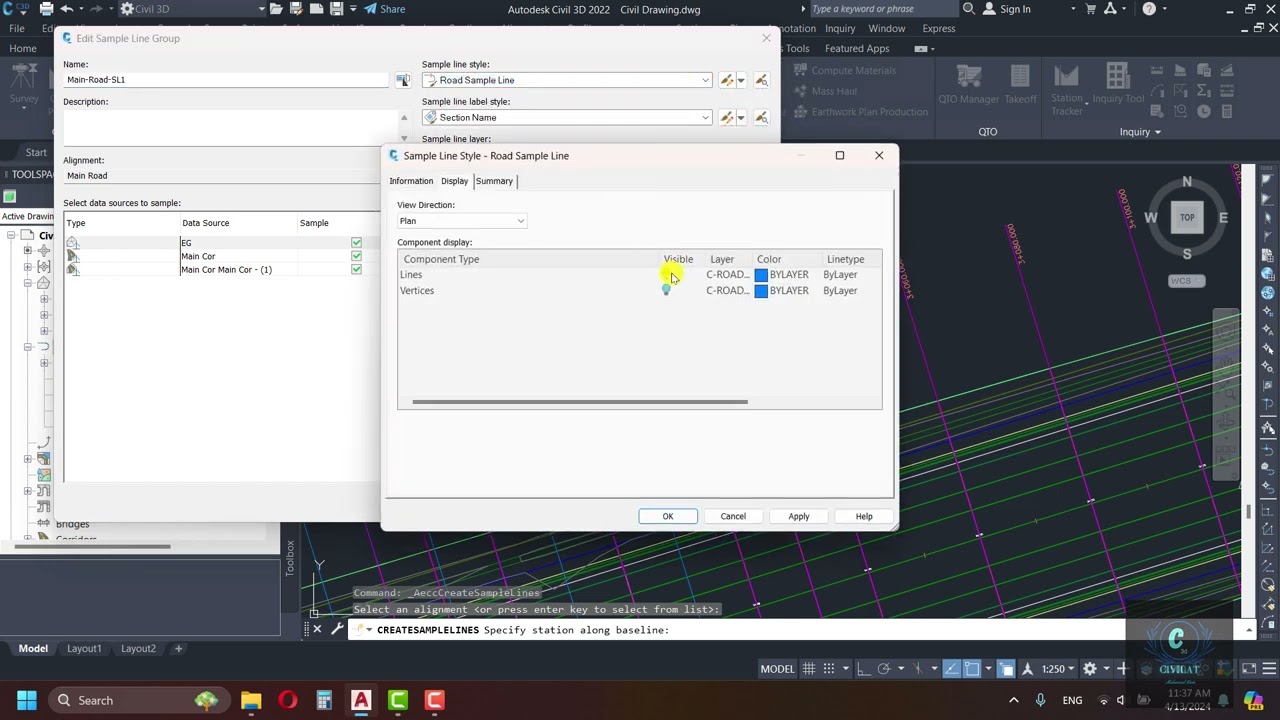The width and height of the screenshot is (1280, 720).
Task: Toggle ortho mode in status bar
Action: (x=863, y=669)
